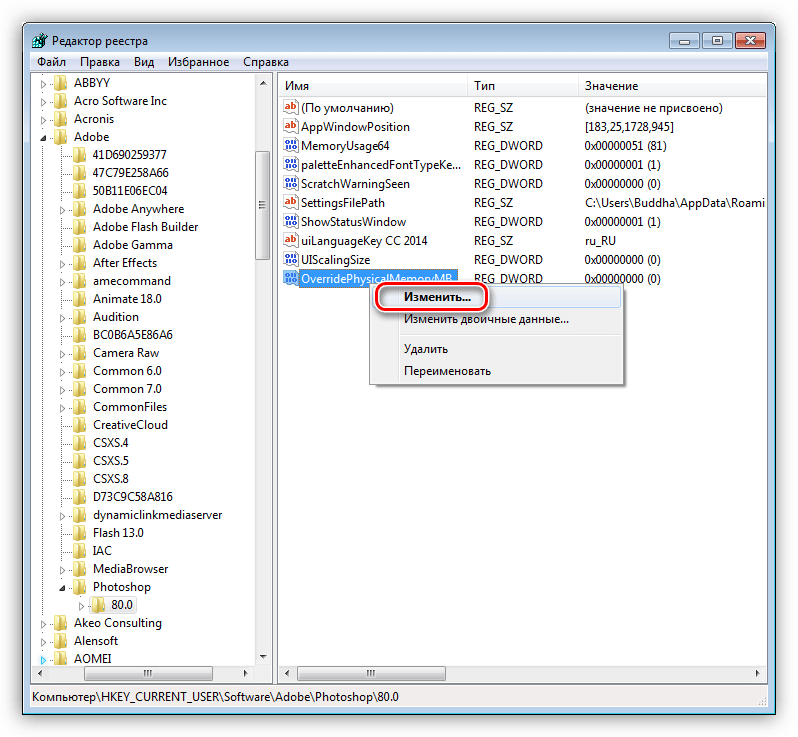798x737 pixels.
Task: Sort by the Тип column header
Action: (x=523, y=86)
